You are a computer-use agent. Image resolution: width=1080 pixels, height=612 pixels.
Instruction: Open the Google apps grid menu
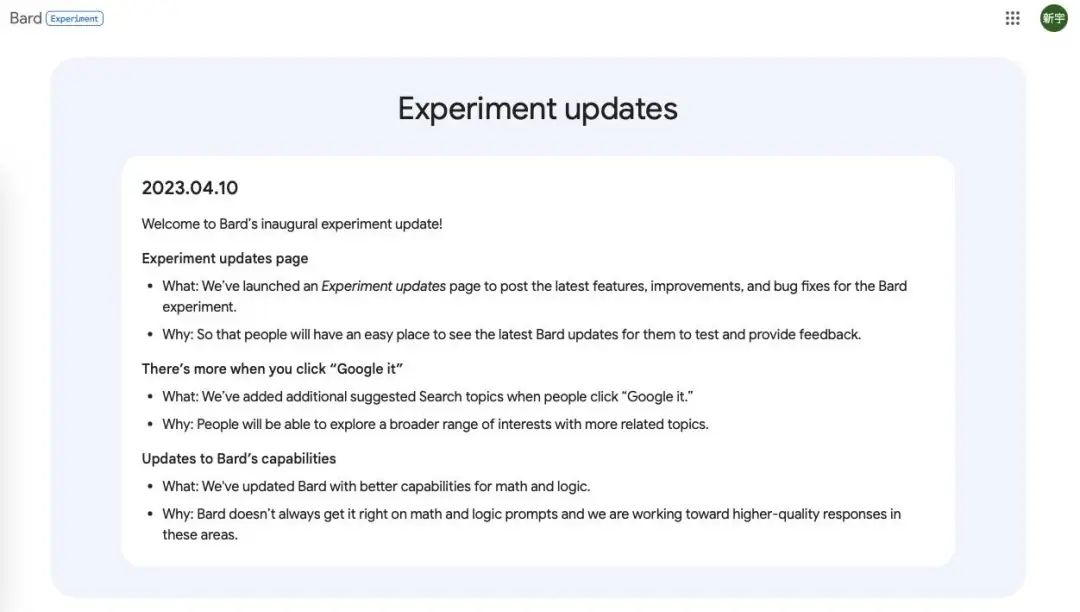pyautogui.click(x=1012, y=19)
